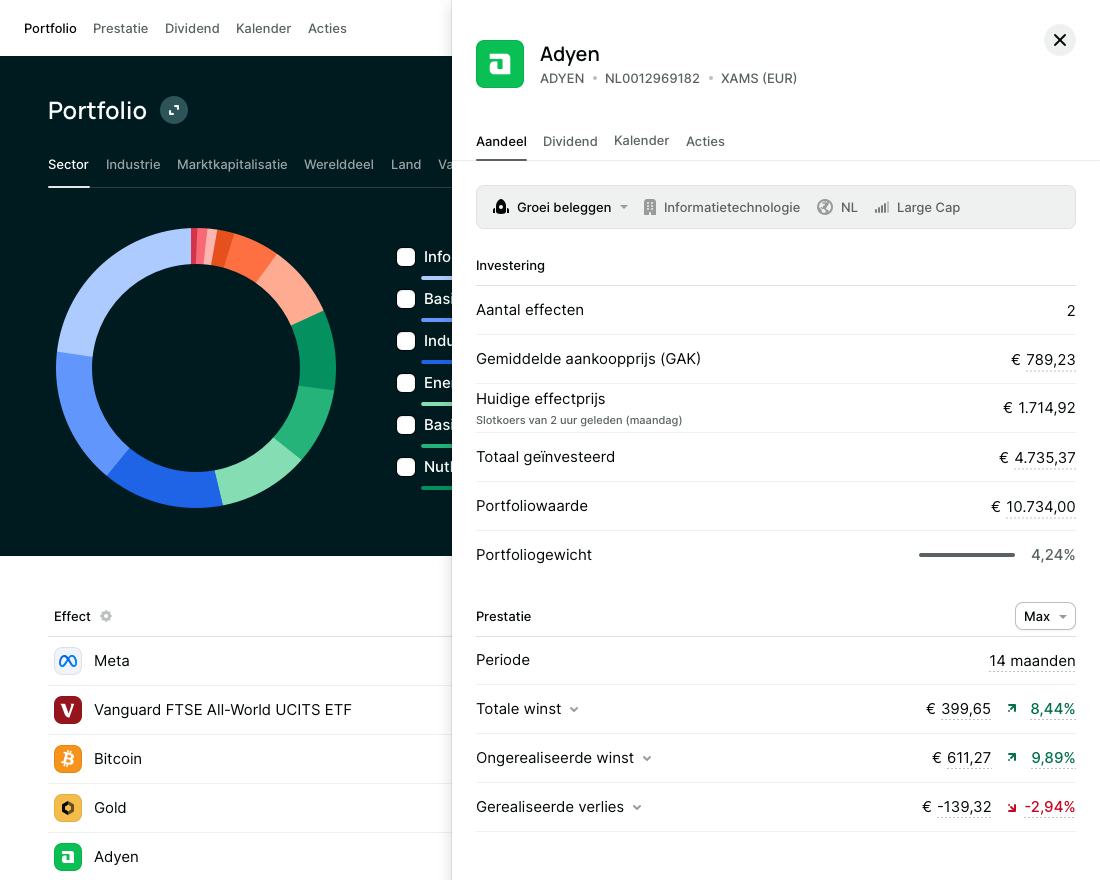Click the Portfoliogewicht progress bar
This screenshot has height=880, width=1100.
(966, 555)
